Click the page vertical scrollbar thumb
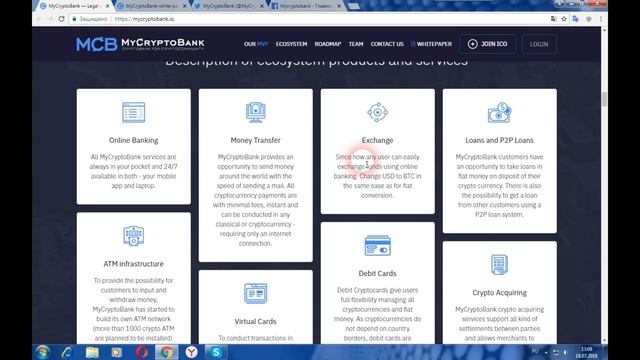This screenshot has height=360, width=640. point(604,99)
